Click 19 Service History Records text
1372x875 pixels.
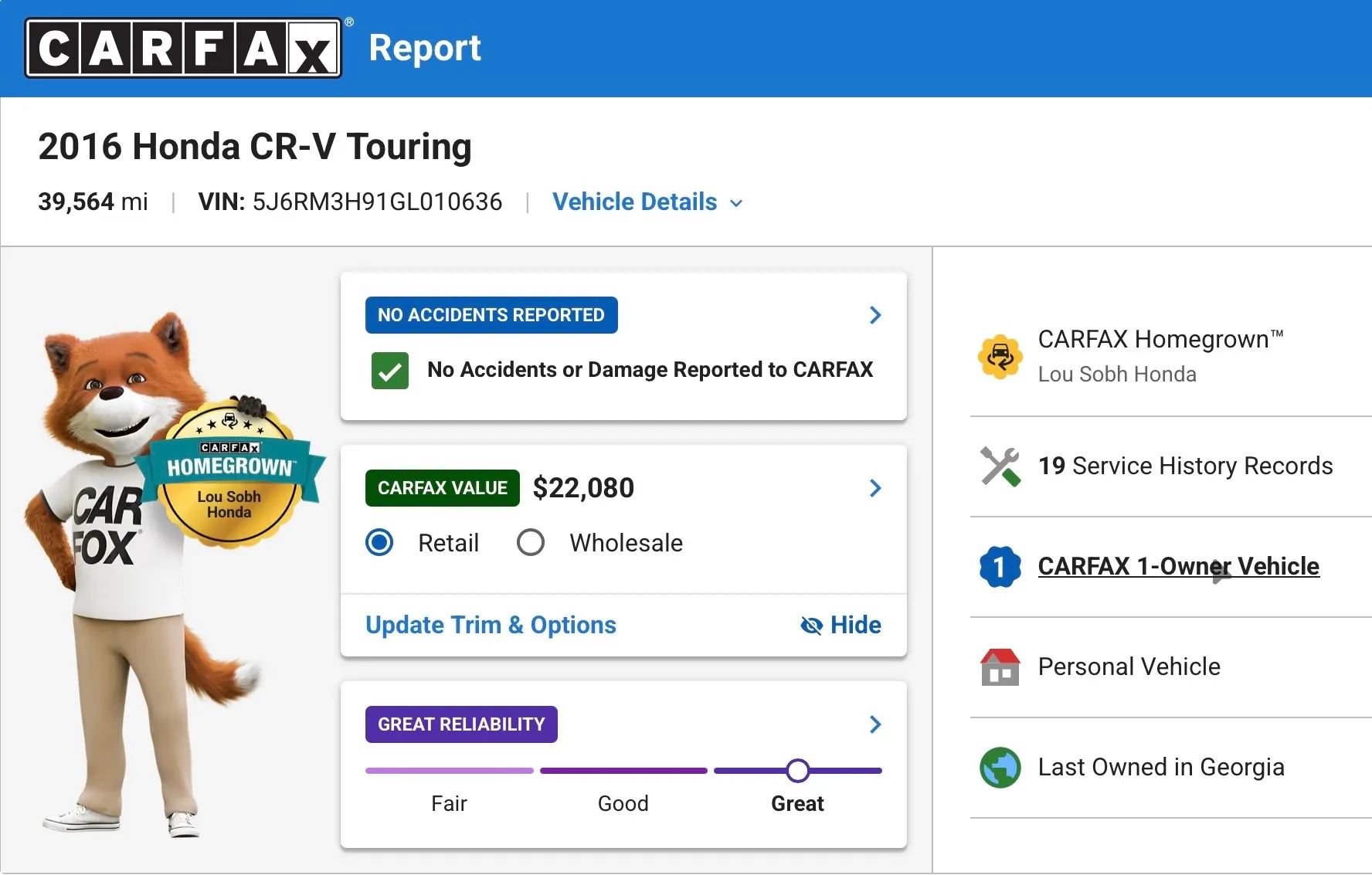click(x=1185, y=466)
